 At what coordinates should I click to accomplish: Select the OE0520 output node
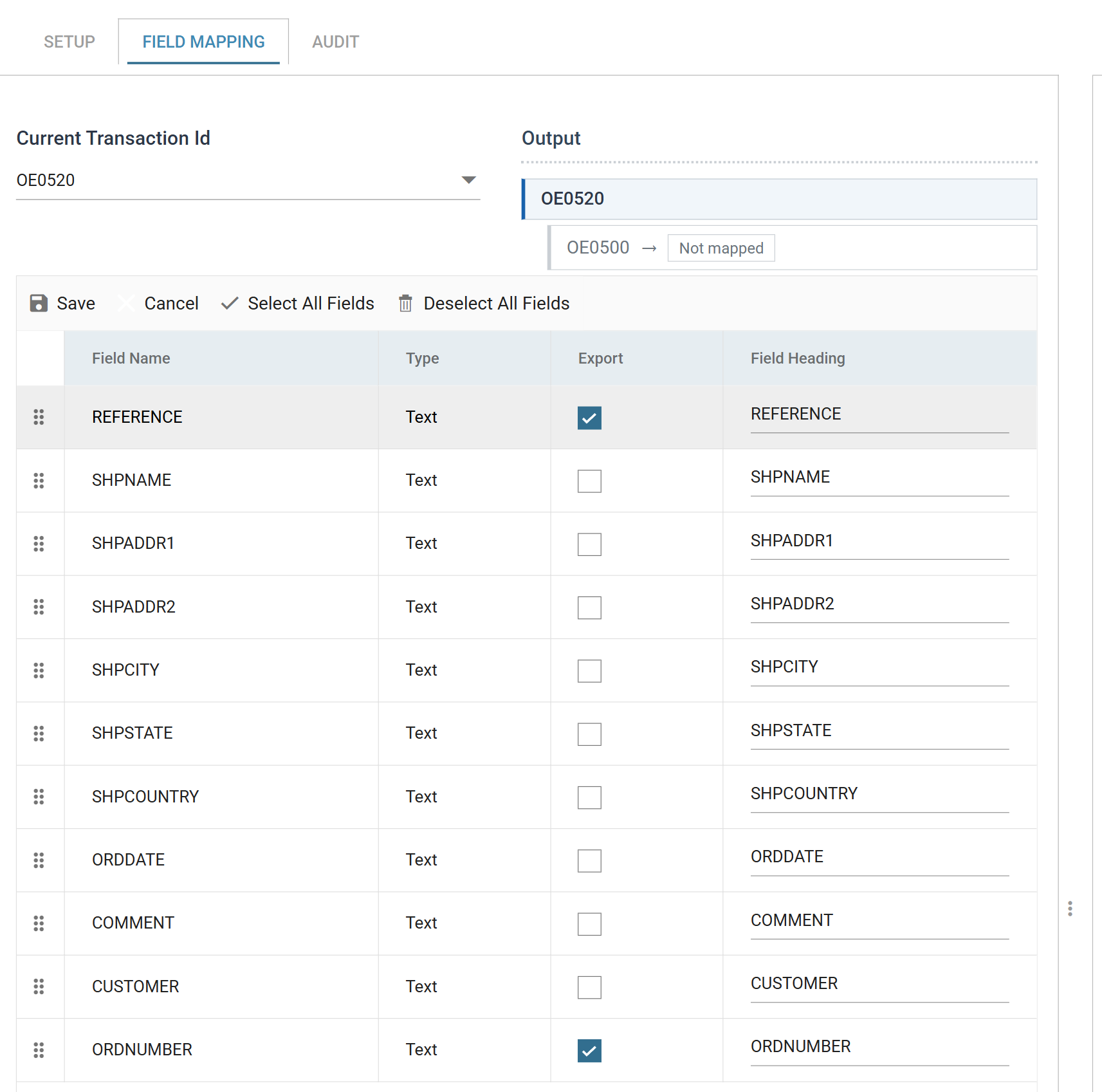pos(779,199)
